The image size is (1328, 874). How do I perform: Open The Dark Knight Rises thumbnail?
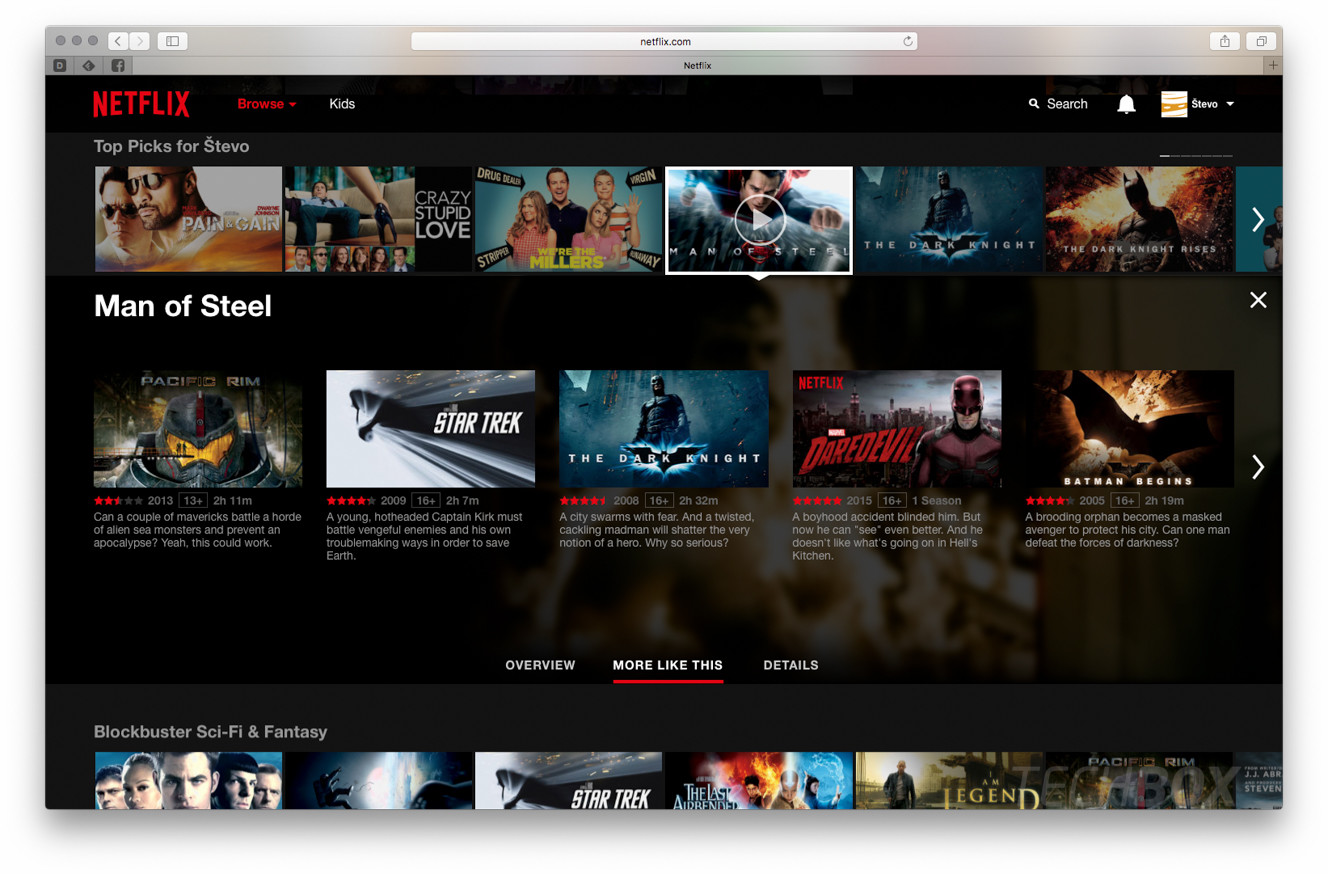coord(1139,219)
